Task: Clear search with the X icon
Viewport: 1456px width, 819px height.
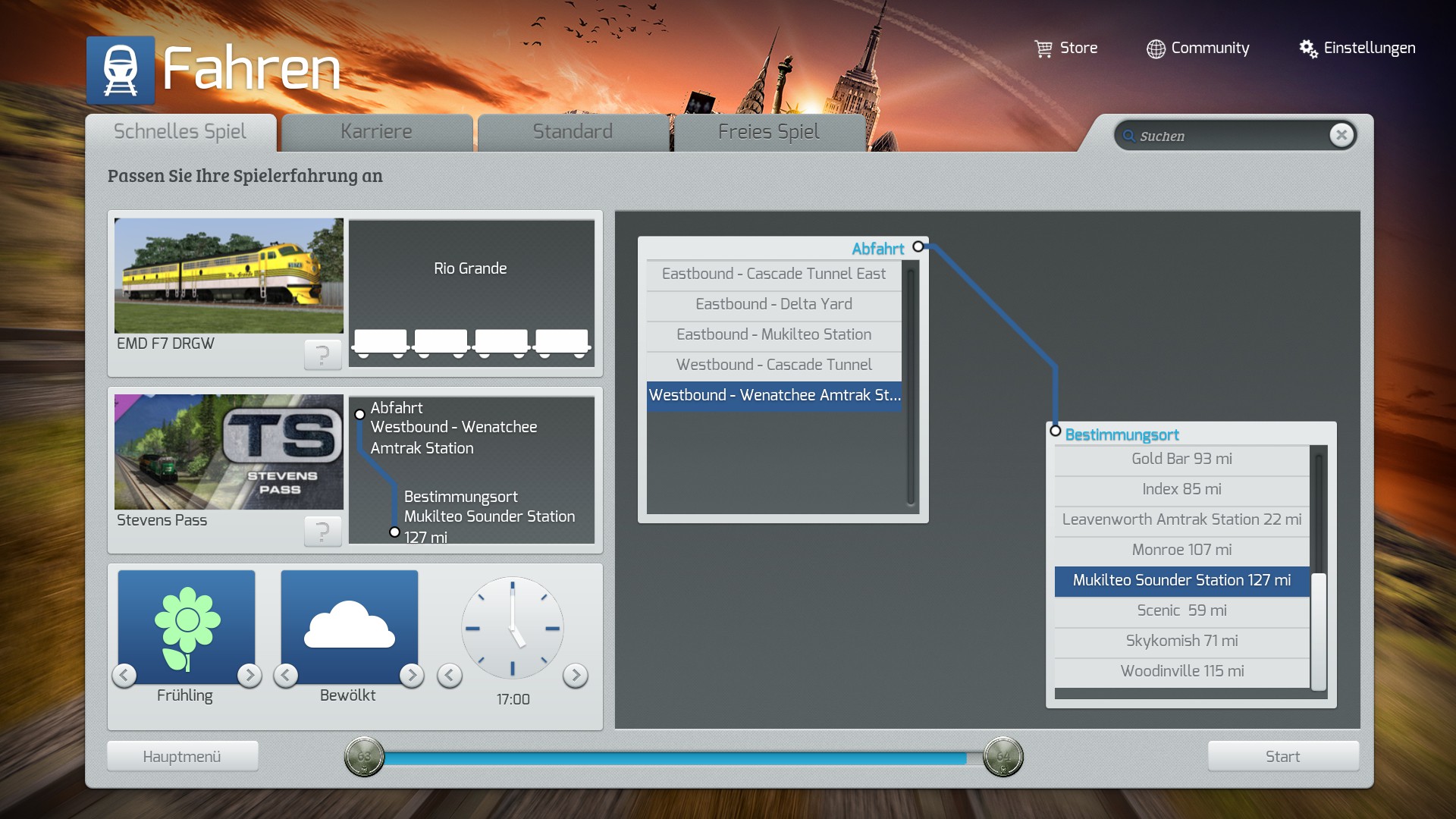Action: (x=1341, y=135)
